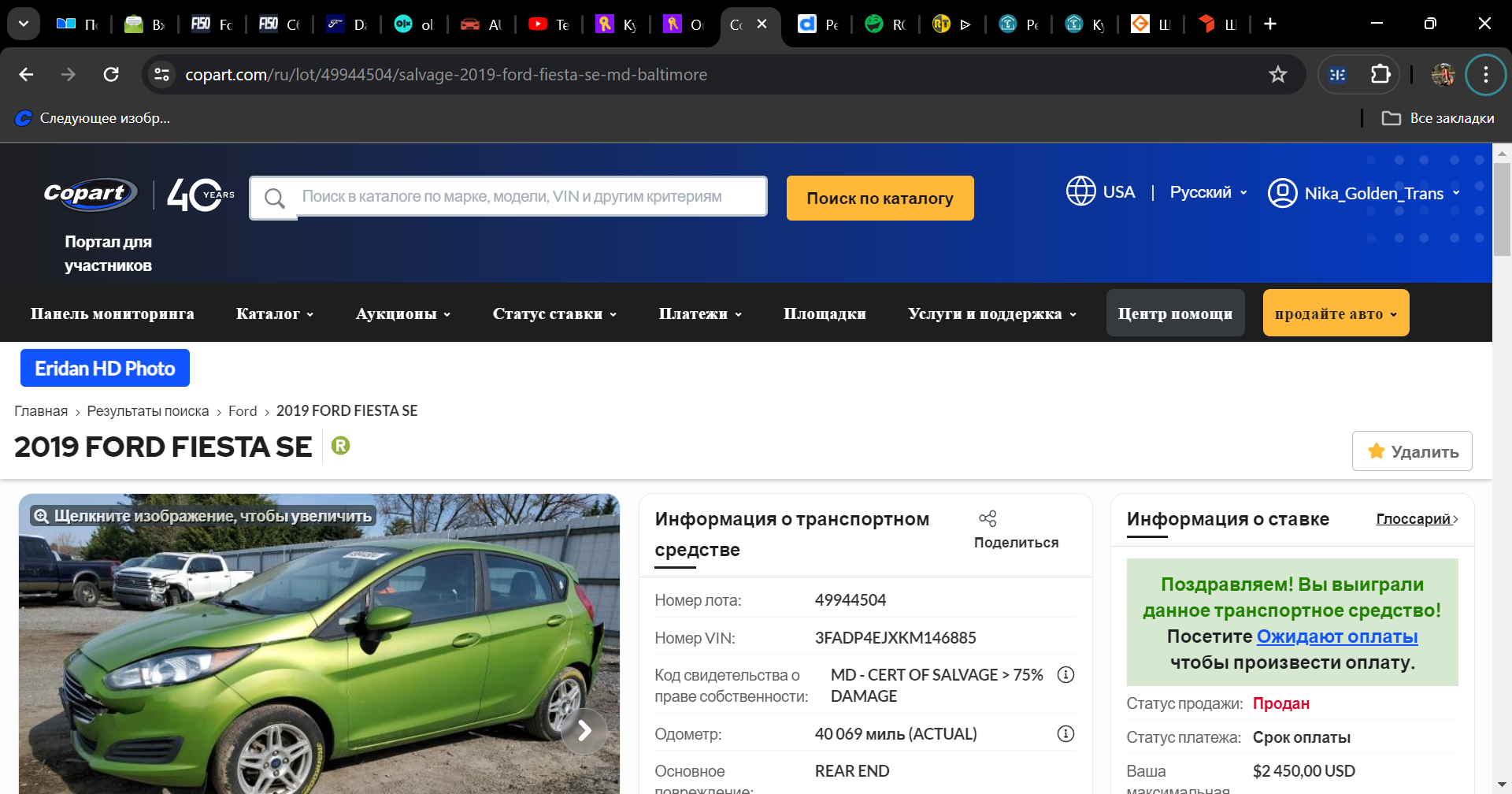The width and height of the screenshot is (1512, 794).
Task: Click site info icon in address bar
Action: point(161,75)
